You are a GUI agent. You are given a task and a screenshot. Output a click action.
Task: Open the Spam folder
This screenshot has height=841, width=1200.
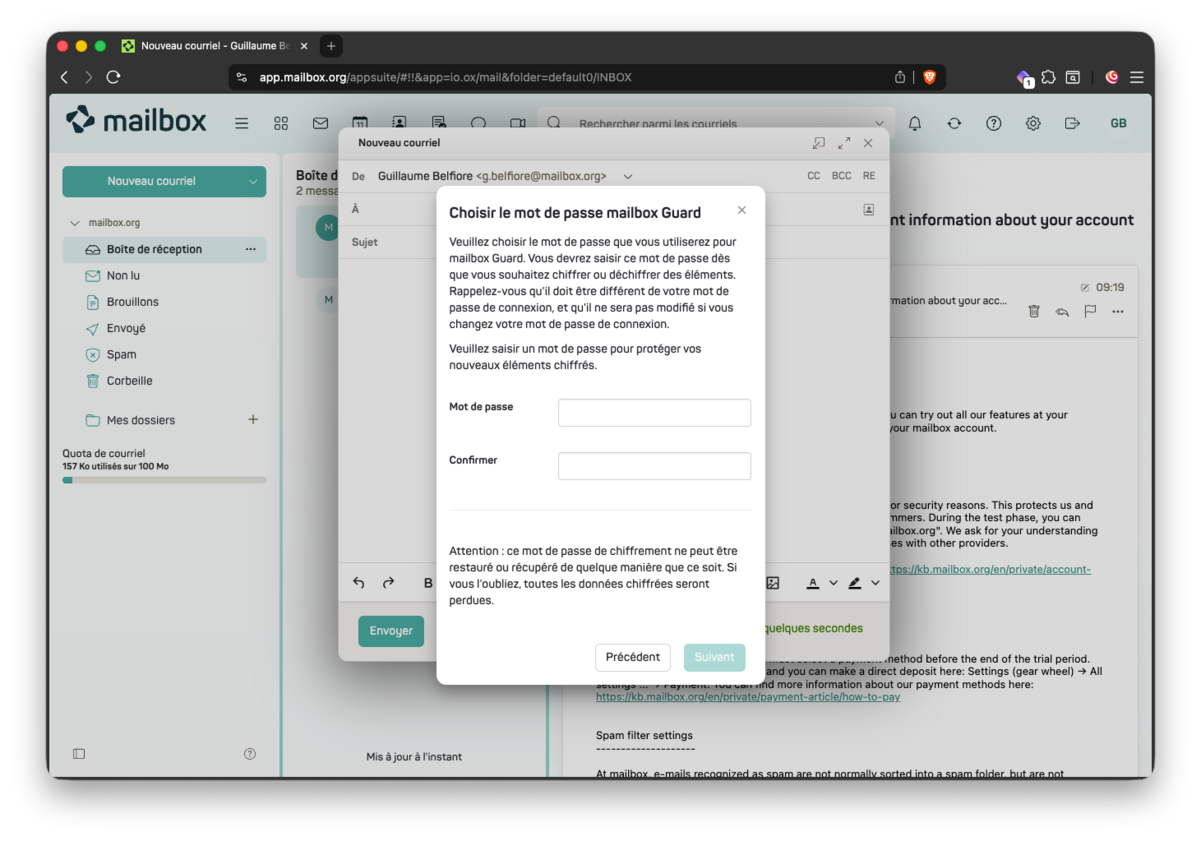[164, 354]
